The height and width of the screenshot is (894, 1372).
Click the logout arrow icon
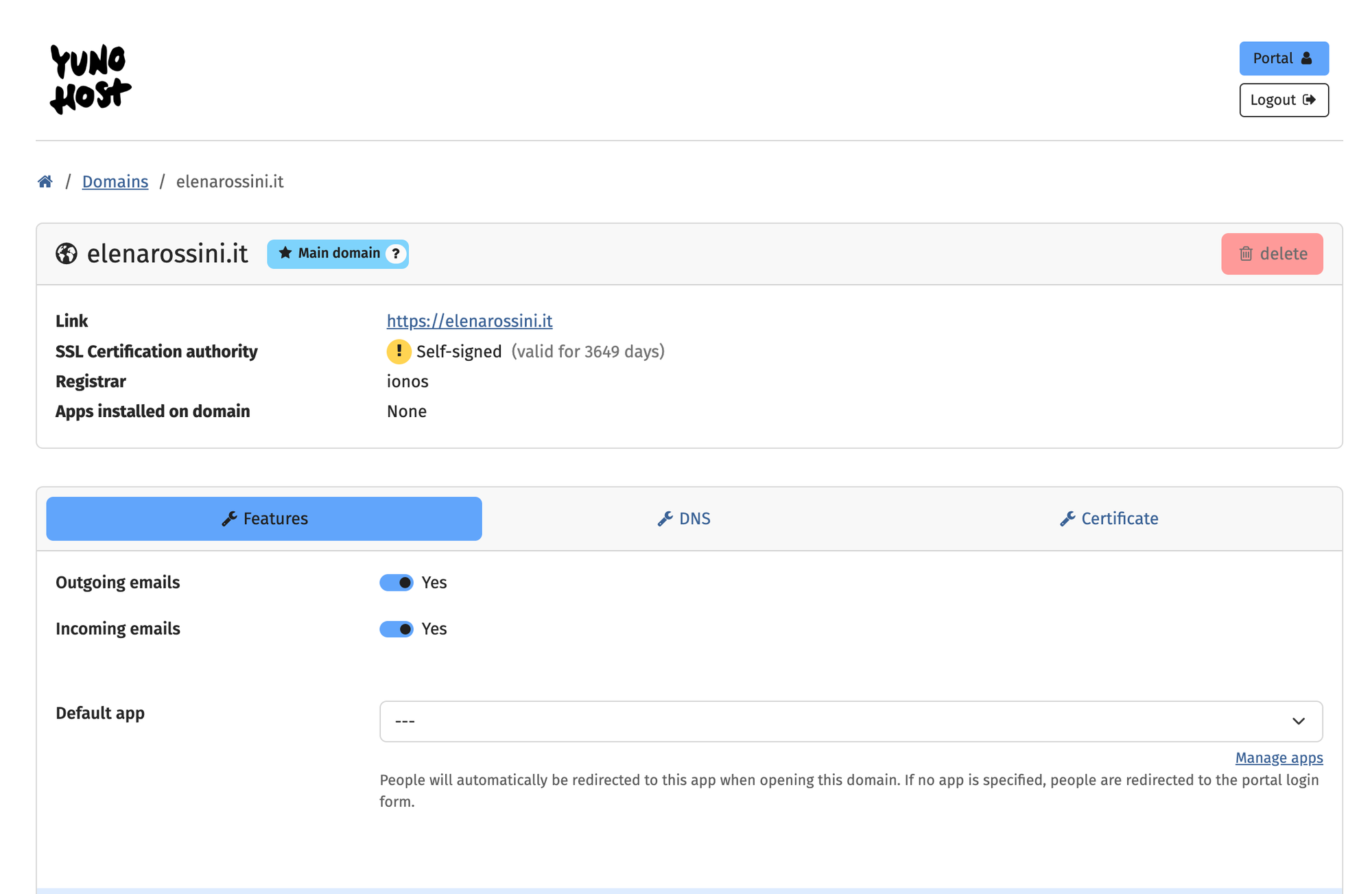(x=1310, y=100)
